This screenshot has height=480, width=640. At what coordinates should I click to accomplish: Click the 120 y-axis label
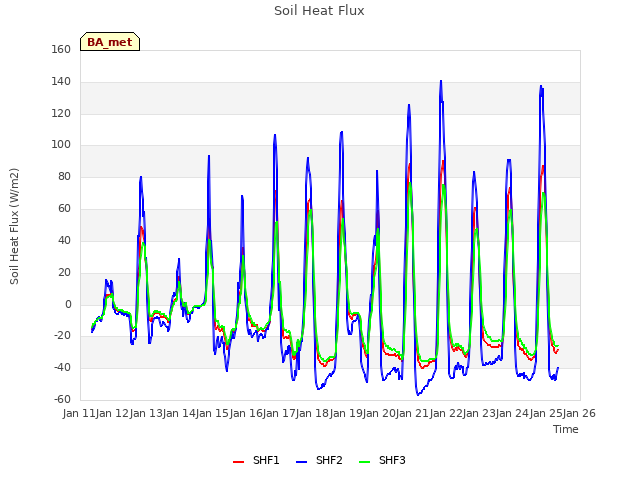61,113
